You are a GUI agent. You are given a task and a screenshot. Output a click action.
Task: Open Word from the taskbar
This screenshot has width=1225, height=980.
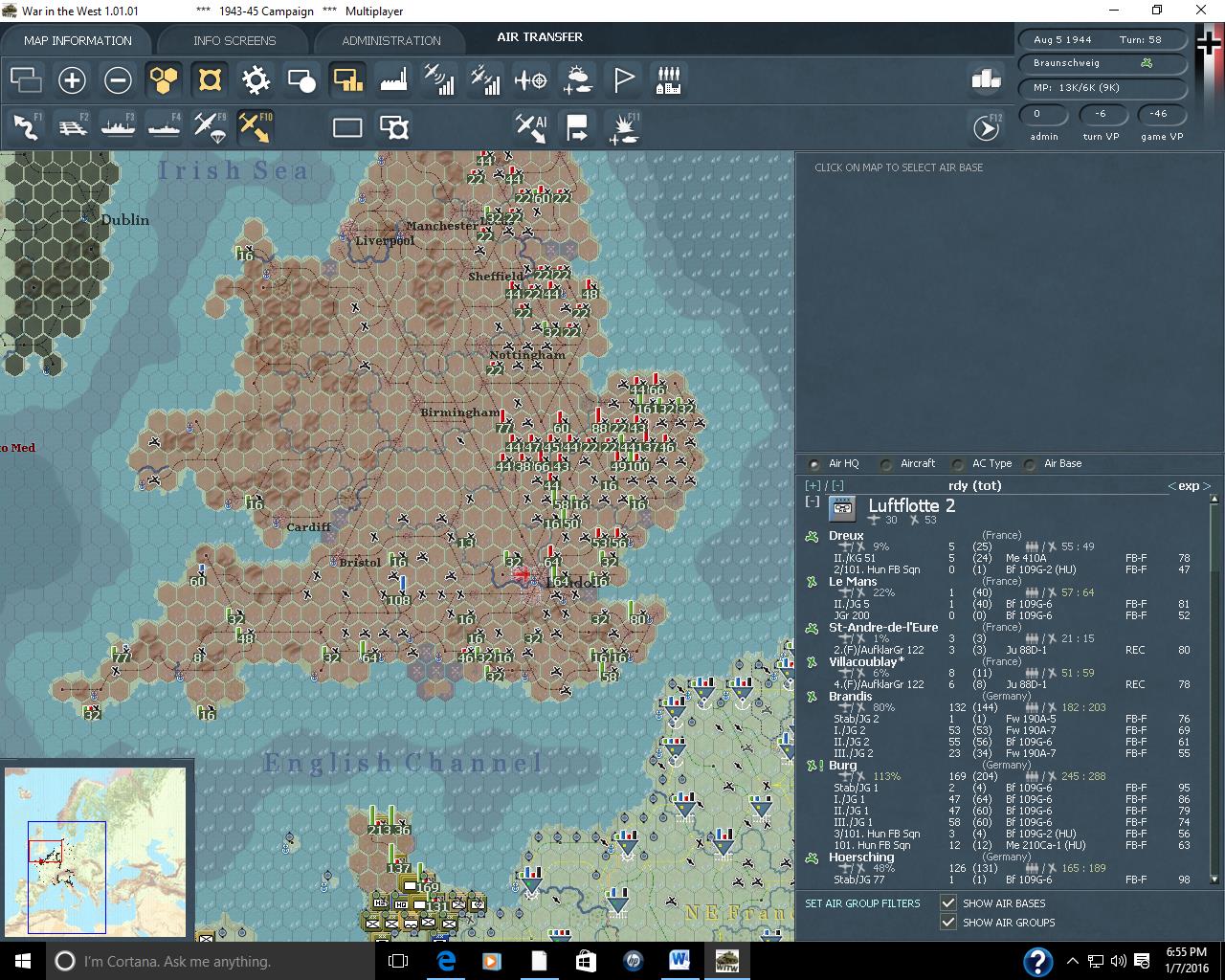click(679, 961)
